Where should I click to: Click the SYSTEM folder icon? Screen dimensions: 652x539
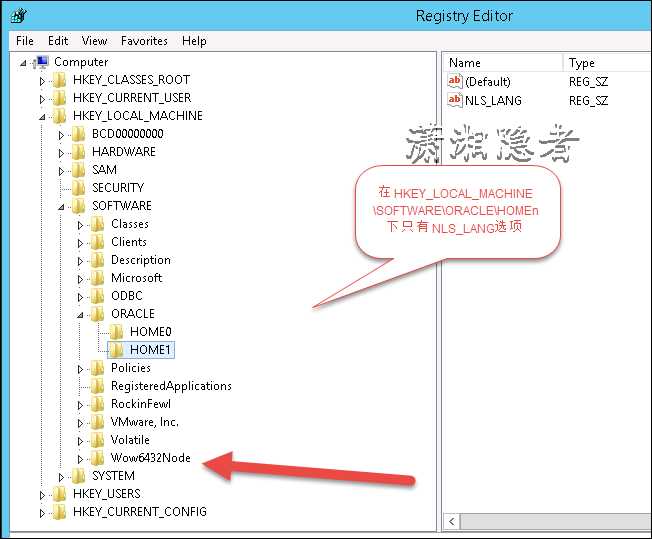[79, 476]
